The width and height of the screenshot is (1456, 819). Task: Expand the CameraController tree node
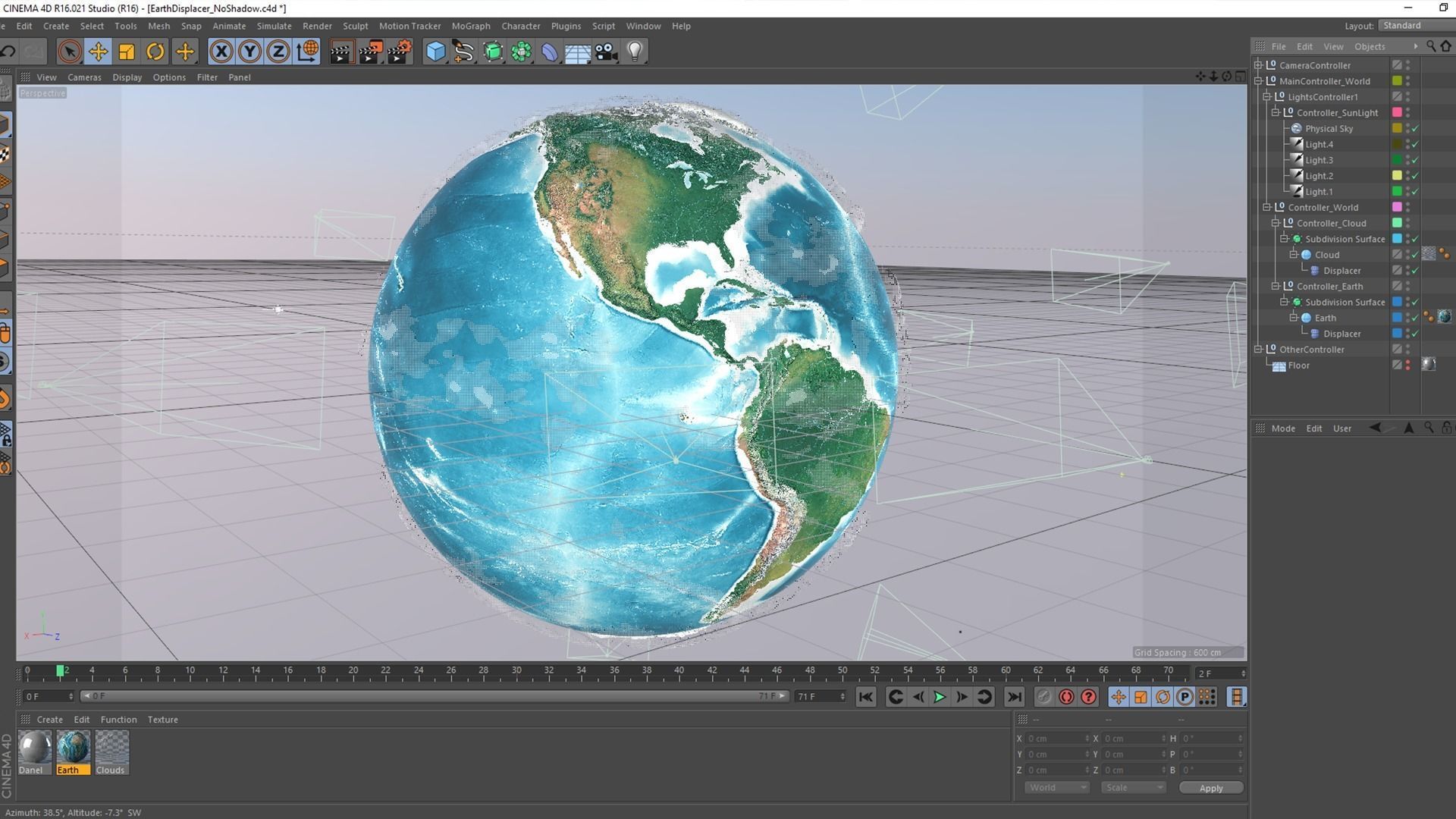[x=1259, y=65]
